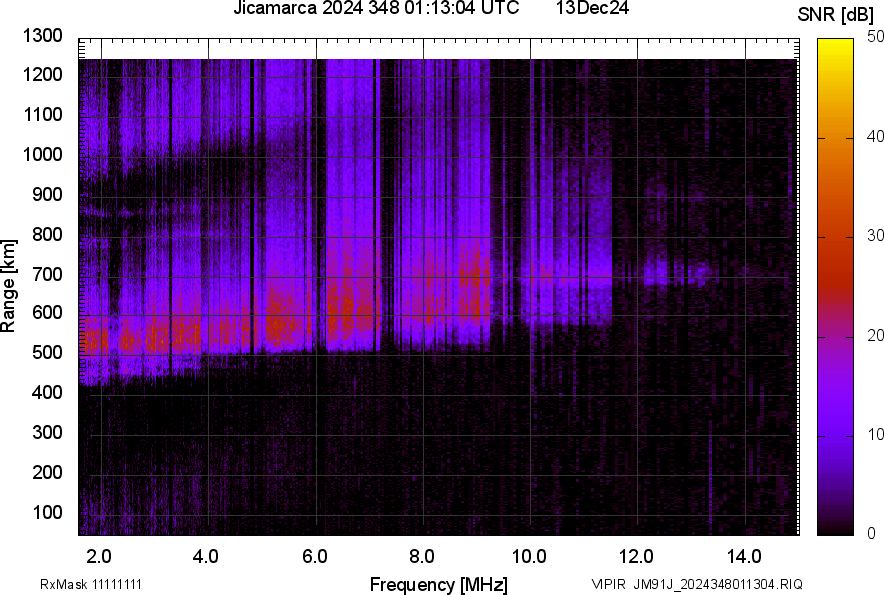This screenshot has width=884, height=595.
Task: Click the Frequency [MHz] axis label
Action: 438,584
